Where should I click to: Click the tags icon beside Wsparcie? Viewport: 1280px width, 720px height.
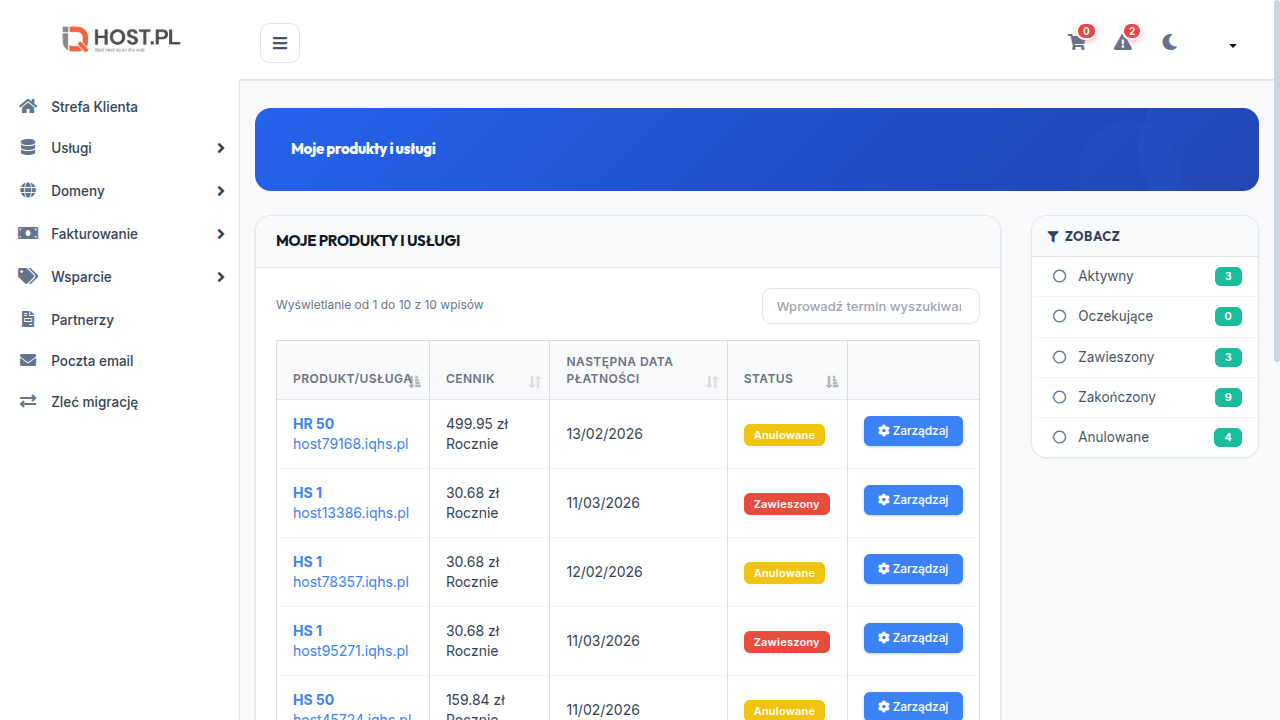pos(28,276)
